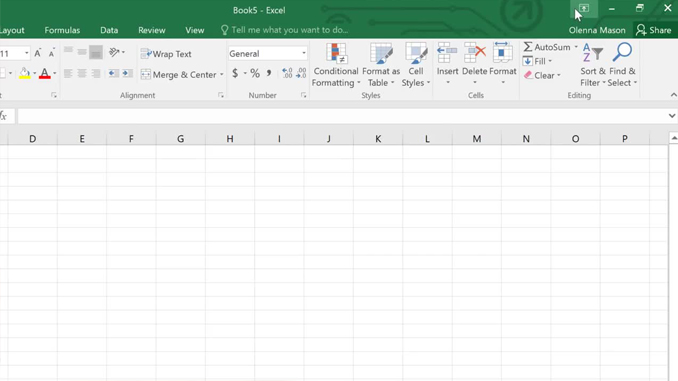Image resolution: width=678 pixels, height=381 pixels.
Task: Middle align cell contents
Action: tap(82, 52)
